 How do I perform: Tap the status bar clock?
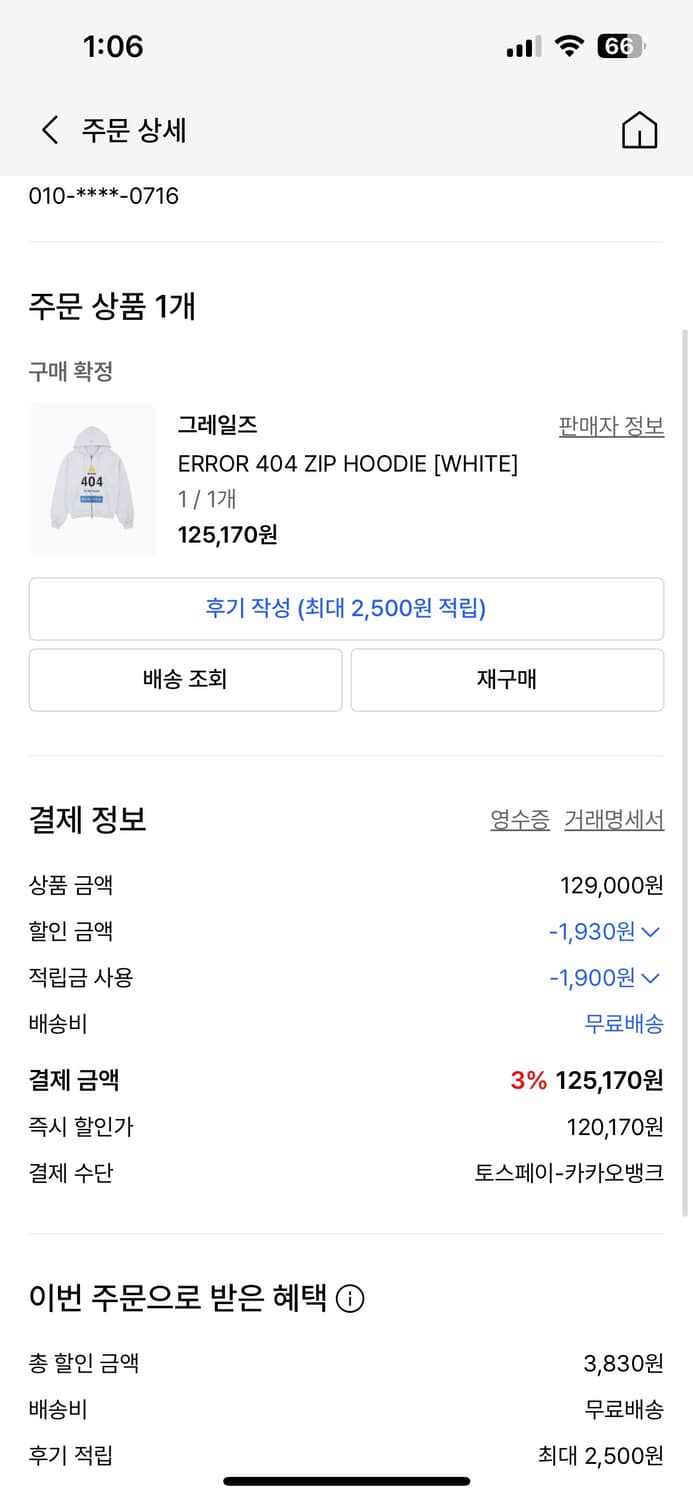(x=113, y=46)
